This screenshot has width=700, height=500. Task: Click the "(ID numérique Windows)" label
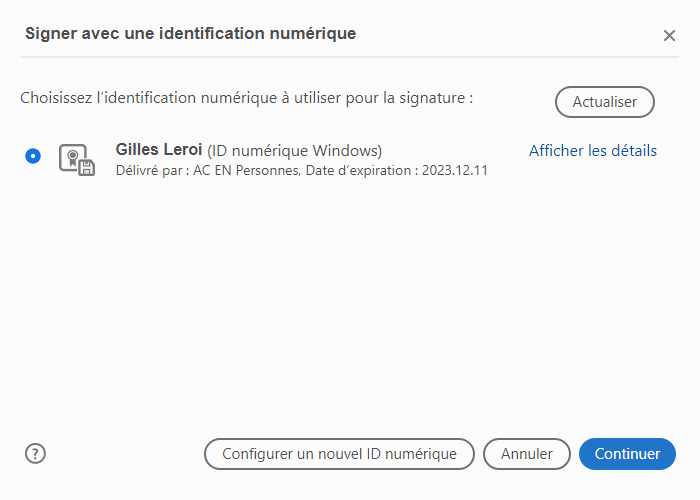click(295, 152)
